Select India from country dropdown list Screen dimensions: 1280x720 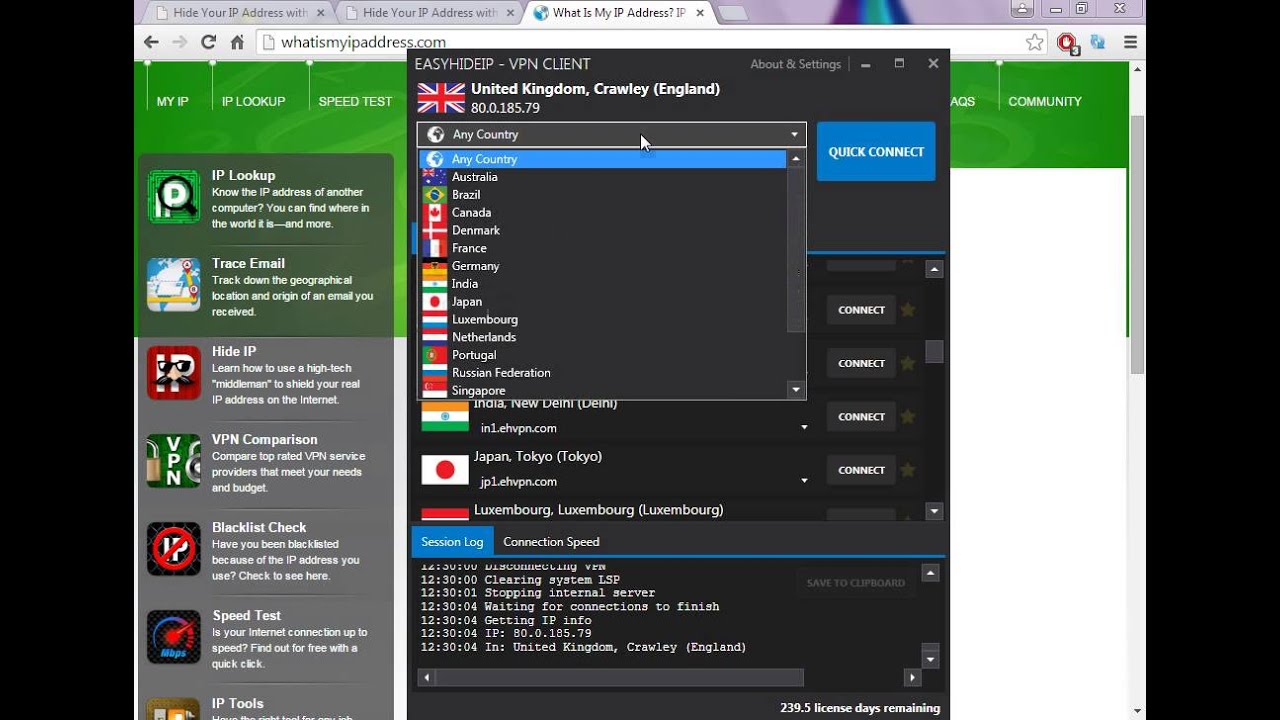coord(603,284)
